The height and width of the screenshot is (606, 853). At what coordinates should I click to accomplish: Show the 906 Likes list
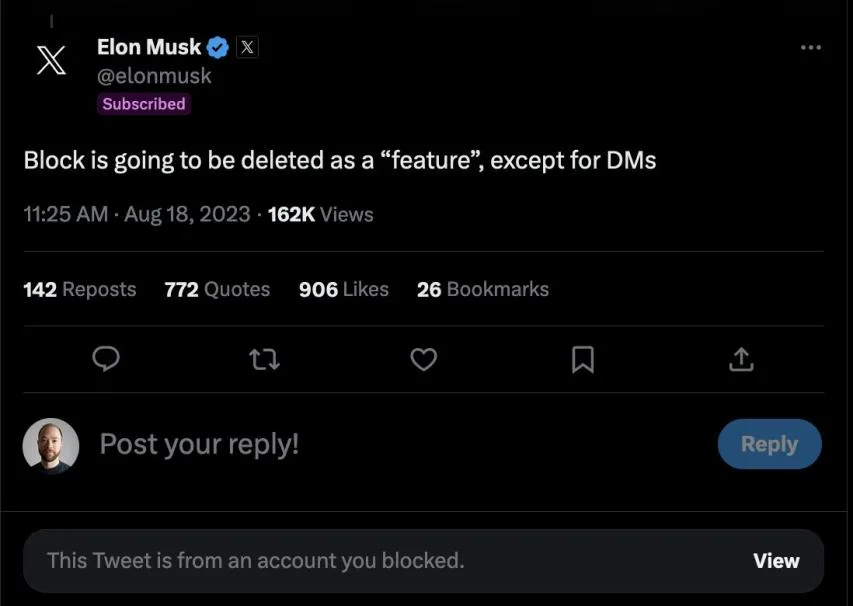(343, 289)
